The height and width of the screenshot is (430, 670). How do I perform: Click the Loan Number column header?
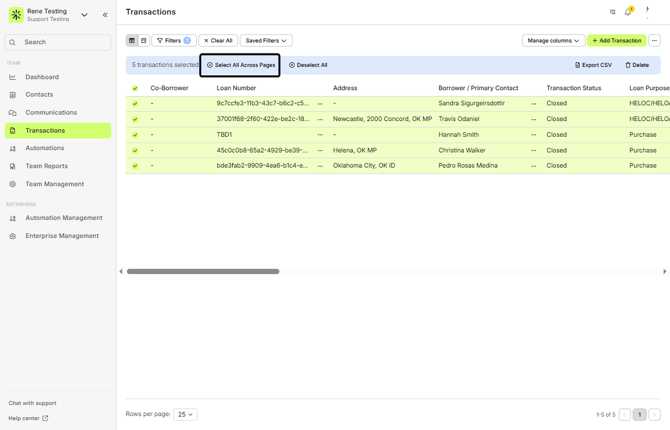point(236,88)
